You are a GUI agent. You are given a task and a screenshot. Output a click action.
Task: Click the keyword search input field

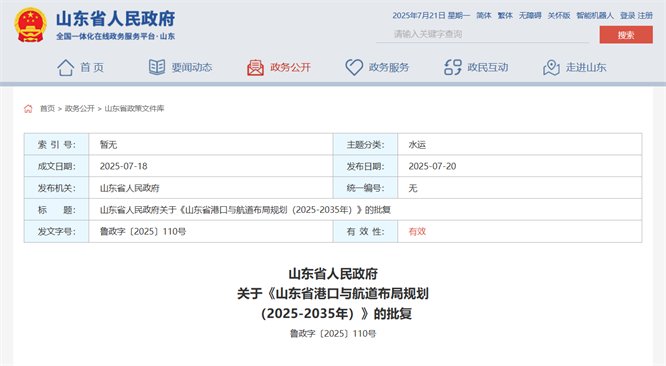tap(482, 34)
